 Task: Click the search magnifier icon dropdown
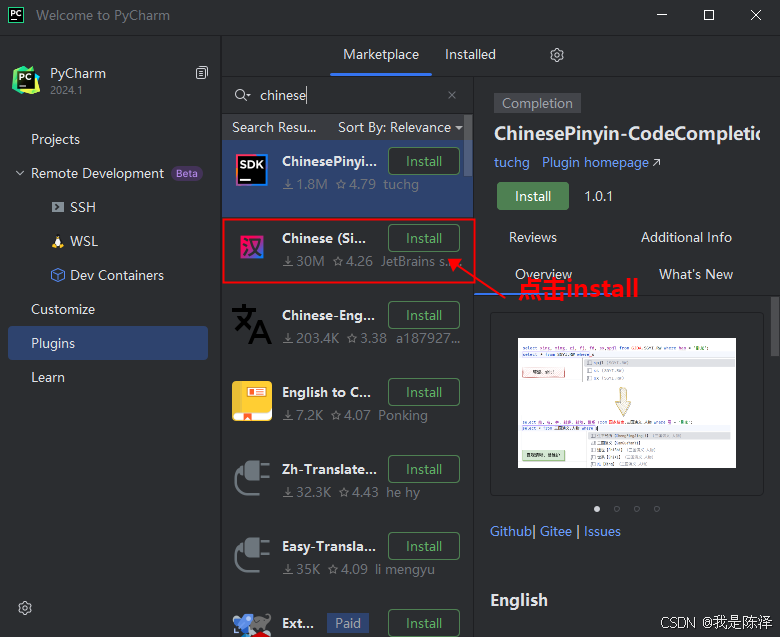point(242,95)
